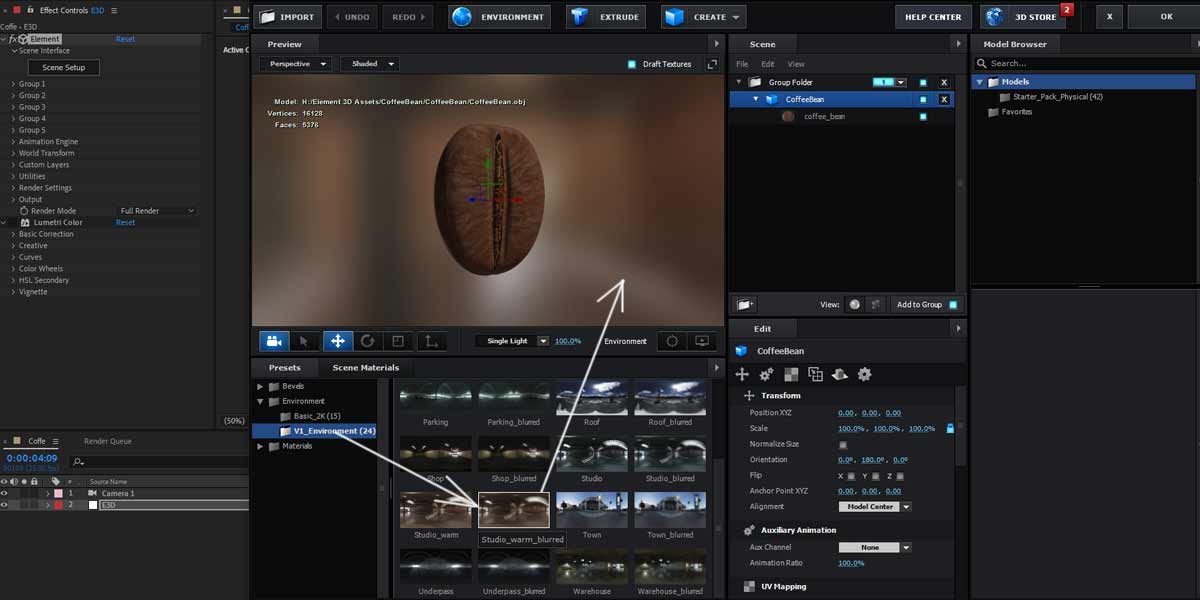Select the Studio_warm_blurred environment thumbnail
Viewport: 1200px width, 600px height.
[513, 509]
